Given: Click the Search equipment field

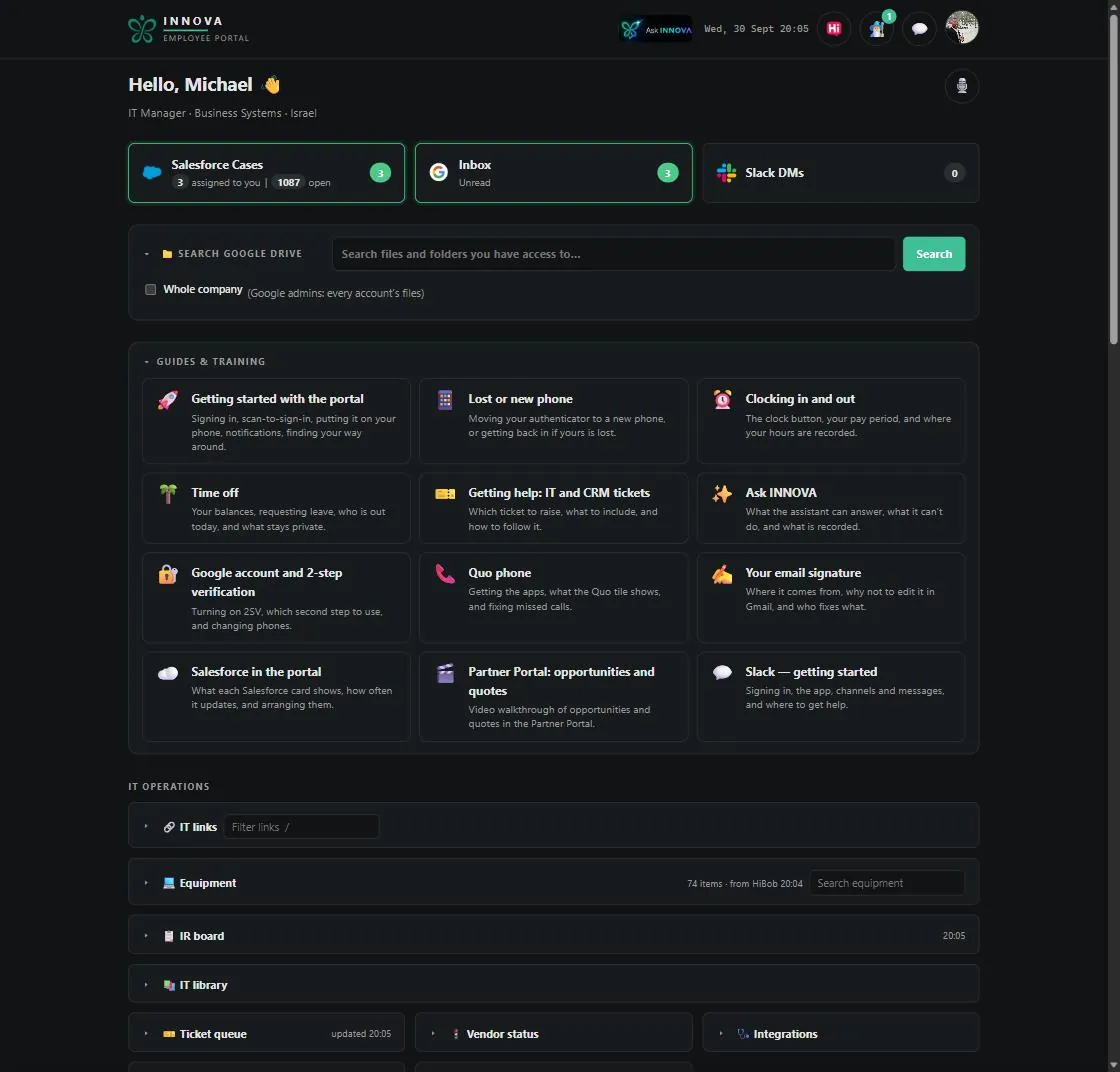Looking at the screenshot, I should (887, 883).
